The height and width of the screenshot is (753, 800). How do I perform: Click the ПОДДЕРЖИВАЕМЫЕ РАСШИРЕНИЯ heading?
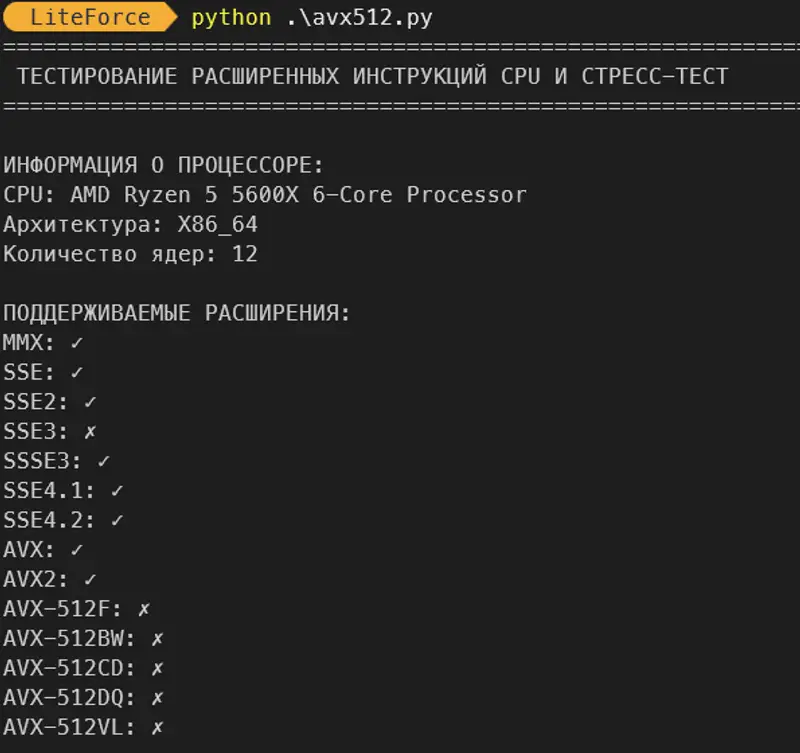(x=177, y=313)
